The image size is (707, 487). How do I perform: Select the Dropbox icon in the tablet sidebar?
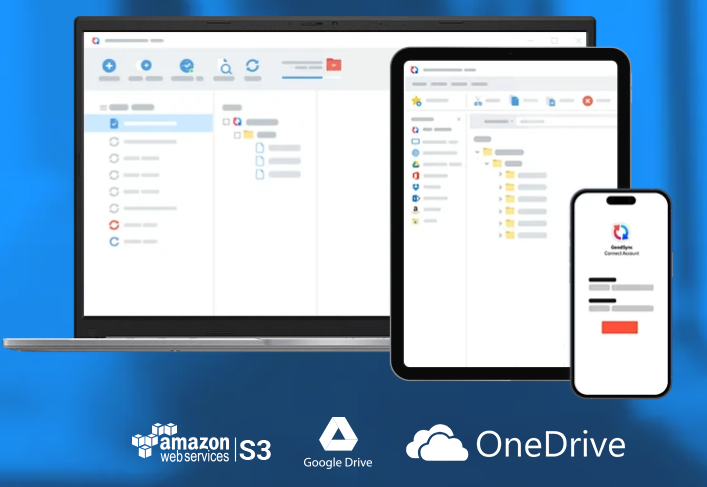tap(415, 187)
